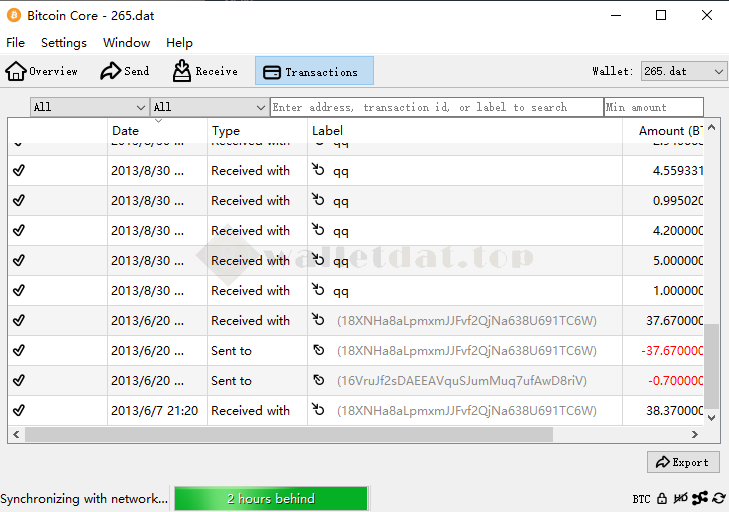
Task: Click the network connections icon
Action: click(700, 498)
